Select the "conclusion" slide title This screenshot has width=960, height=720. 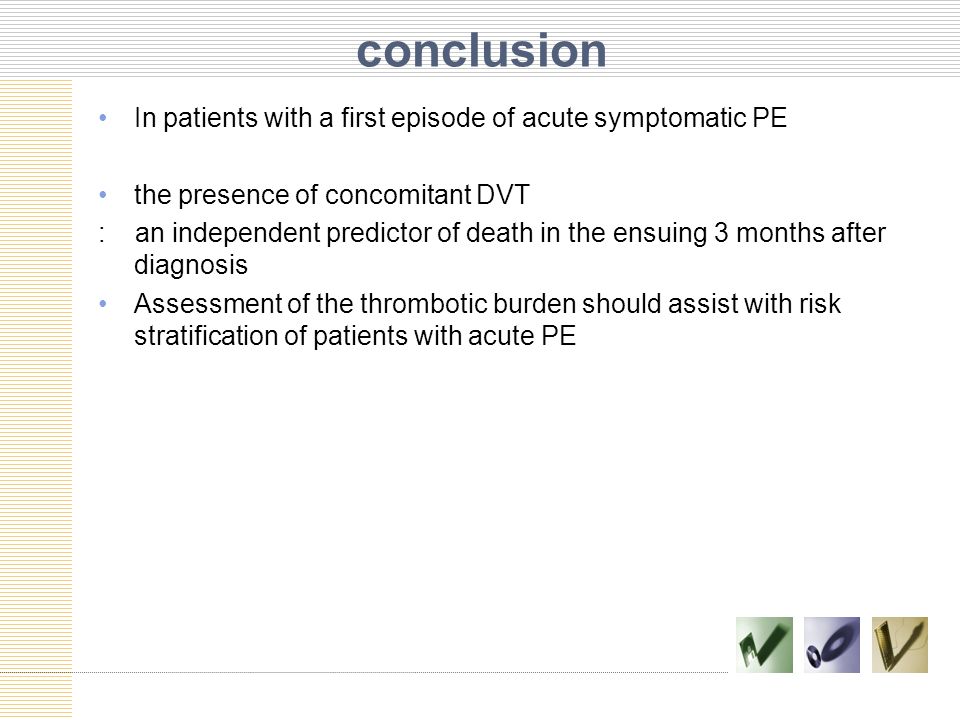(481, 50)
